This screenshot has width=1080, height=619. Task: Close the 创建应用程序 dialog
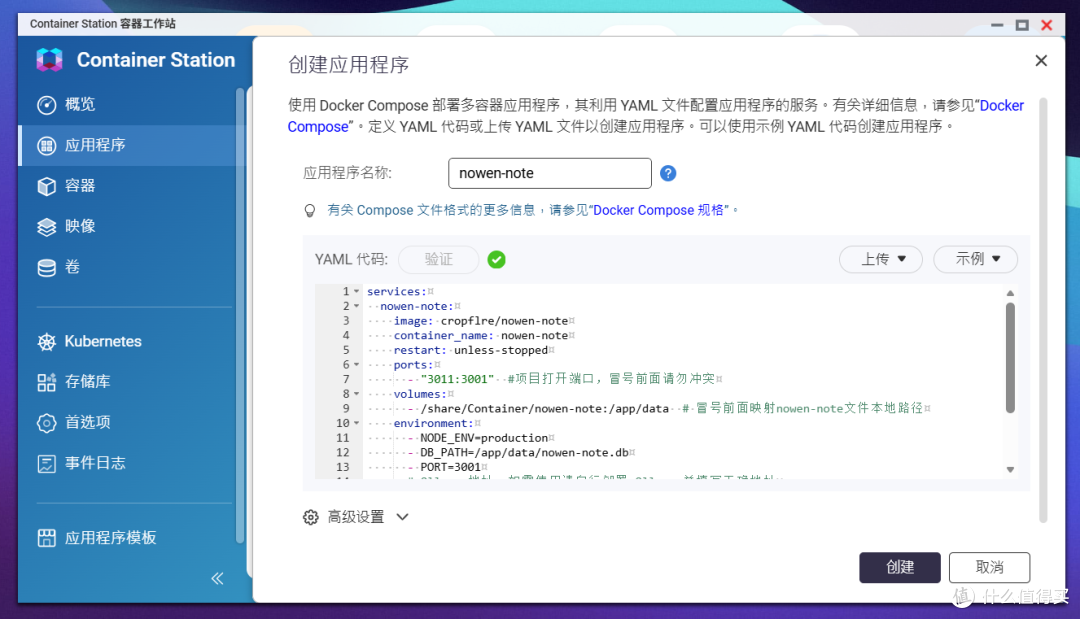pyautogui.click(x=1041, y=61)
